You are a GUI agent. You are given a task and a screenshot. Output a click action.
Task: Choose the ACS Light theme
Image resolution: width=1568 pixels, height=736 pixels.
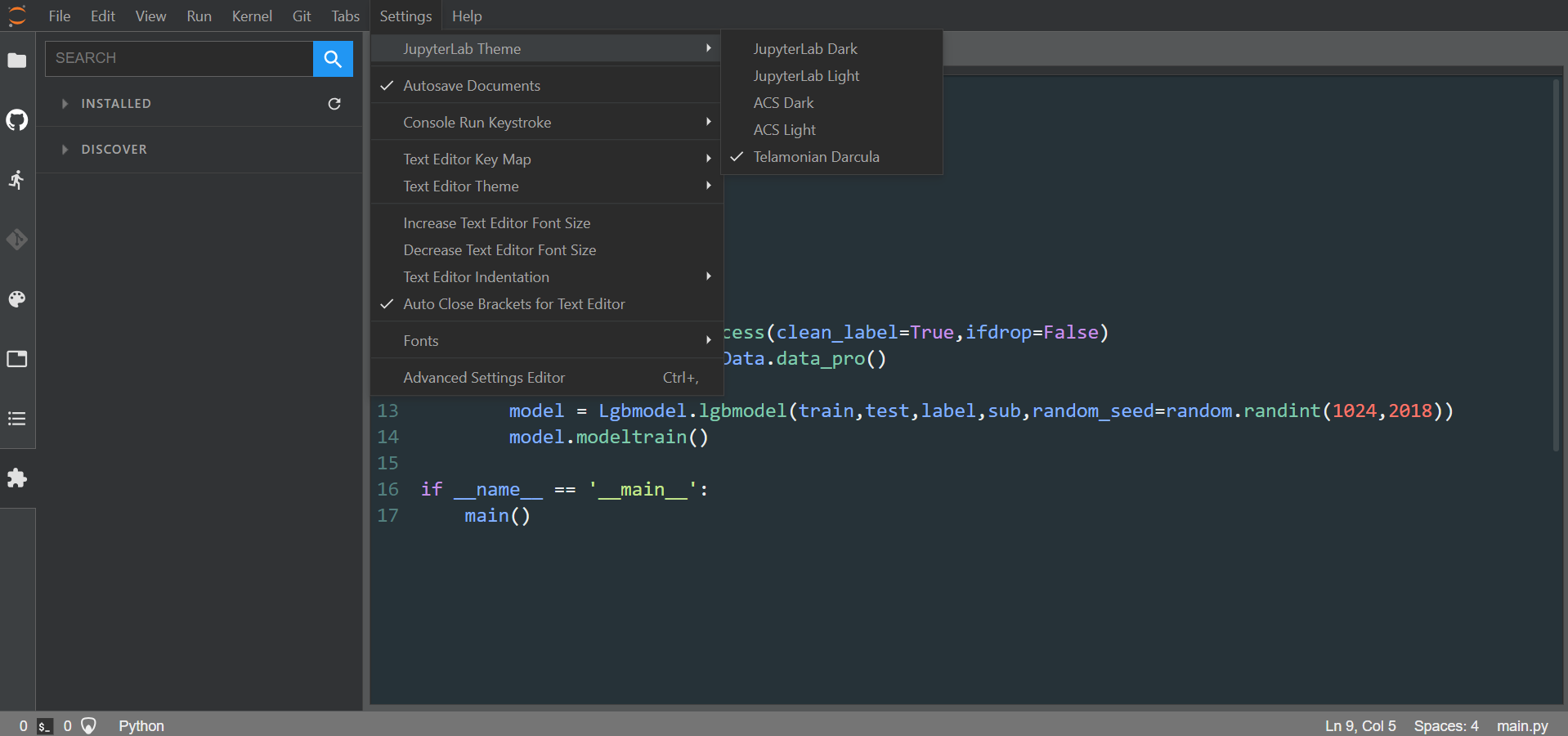(832, 130)
